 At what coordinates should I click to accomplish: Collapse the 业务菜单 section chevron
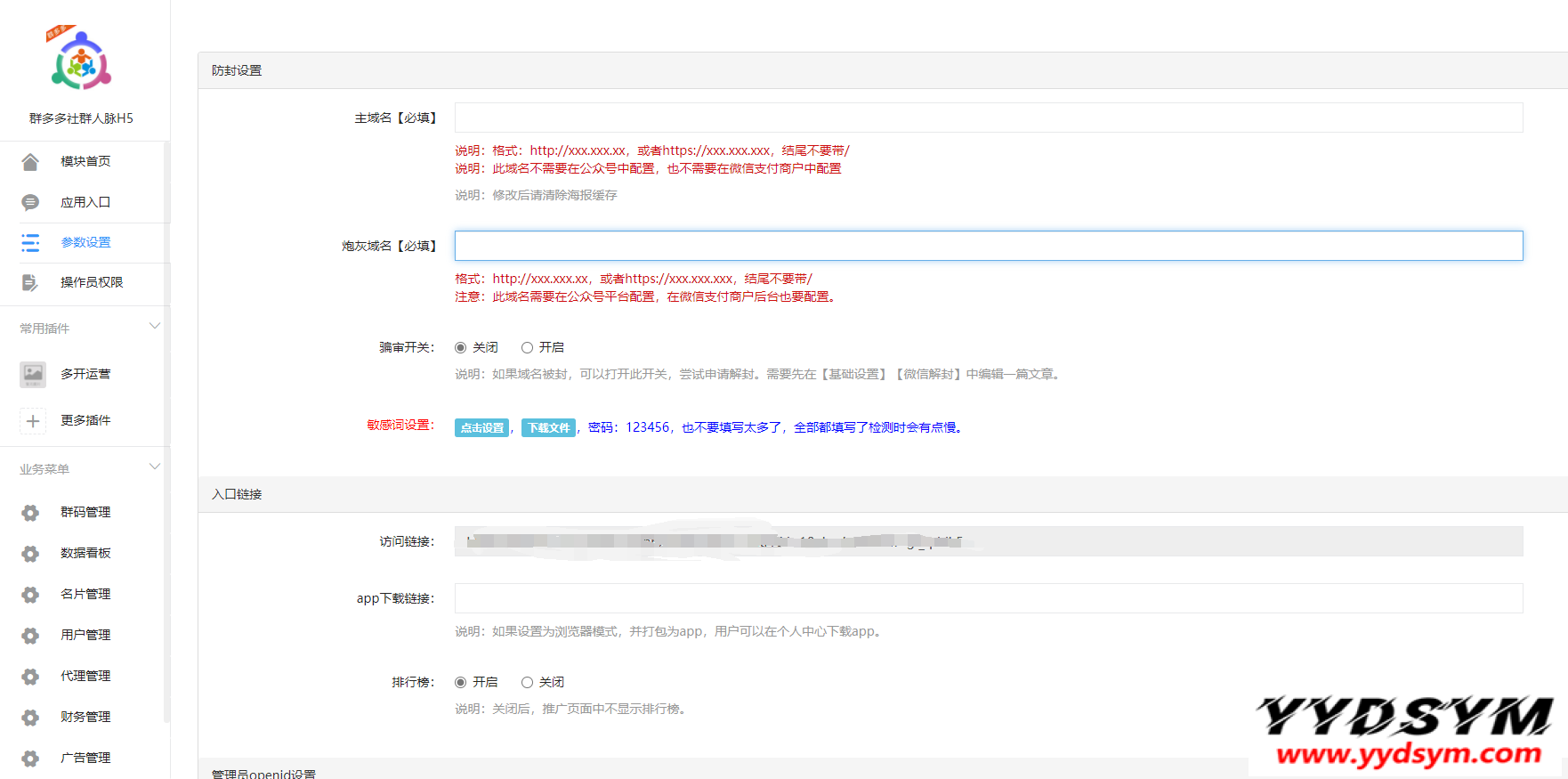(155, 467)
